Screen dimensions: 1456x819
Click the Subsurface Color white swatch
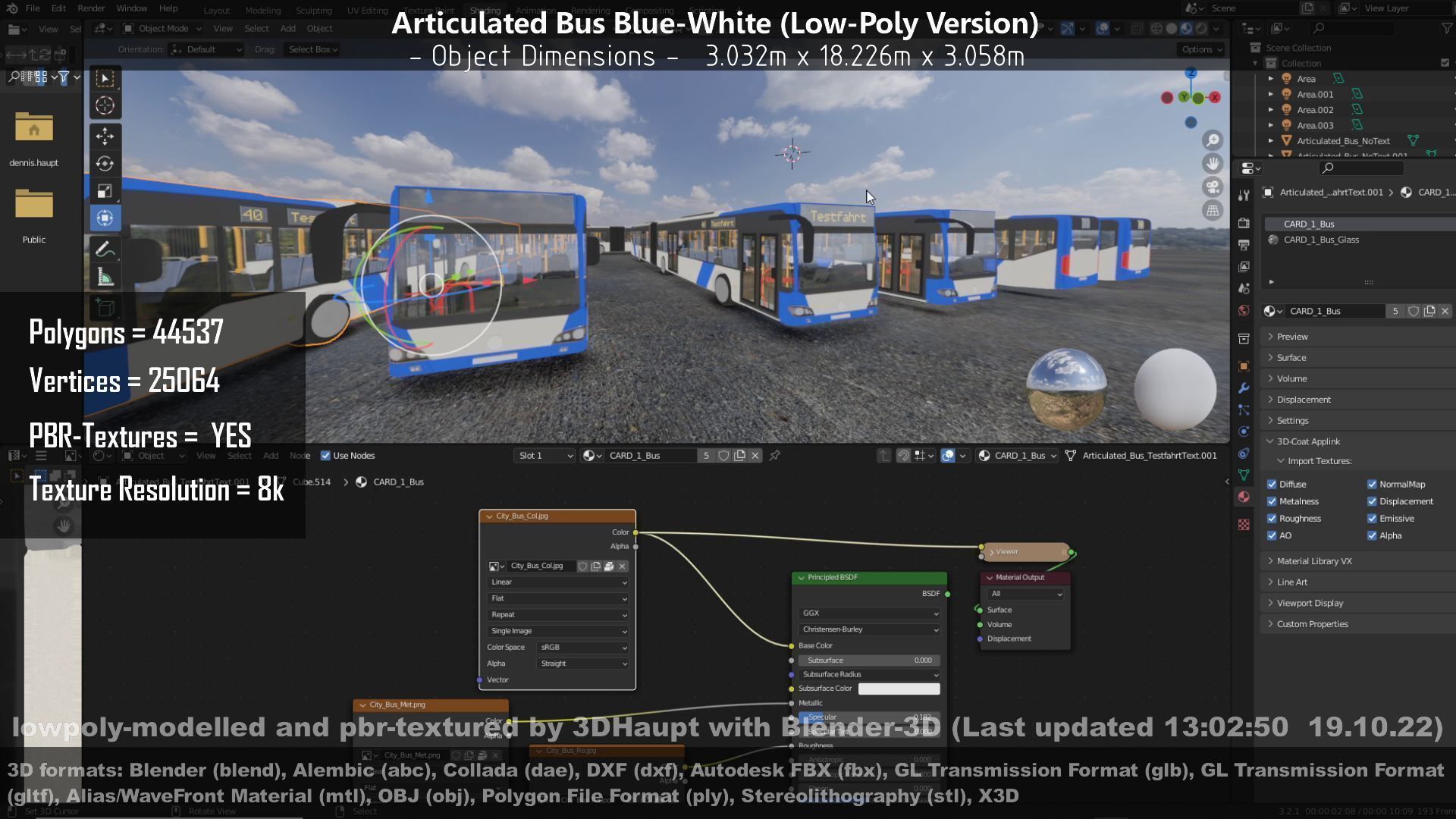click(899, 689)
